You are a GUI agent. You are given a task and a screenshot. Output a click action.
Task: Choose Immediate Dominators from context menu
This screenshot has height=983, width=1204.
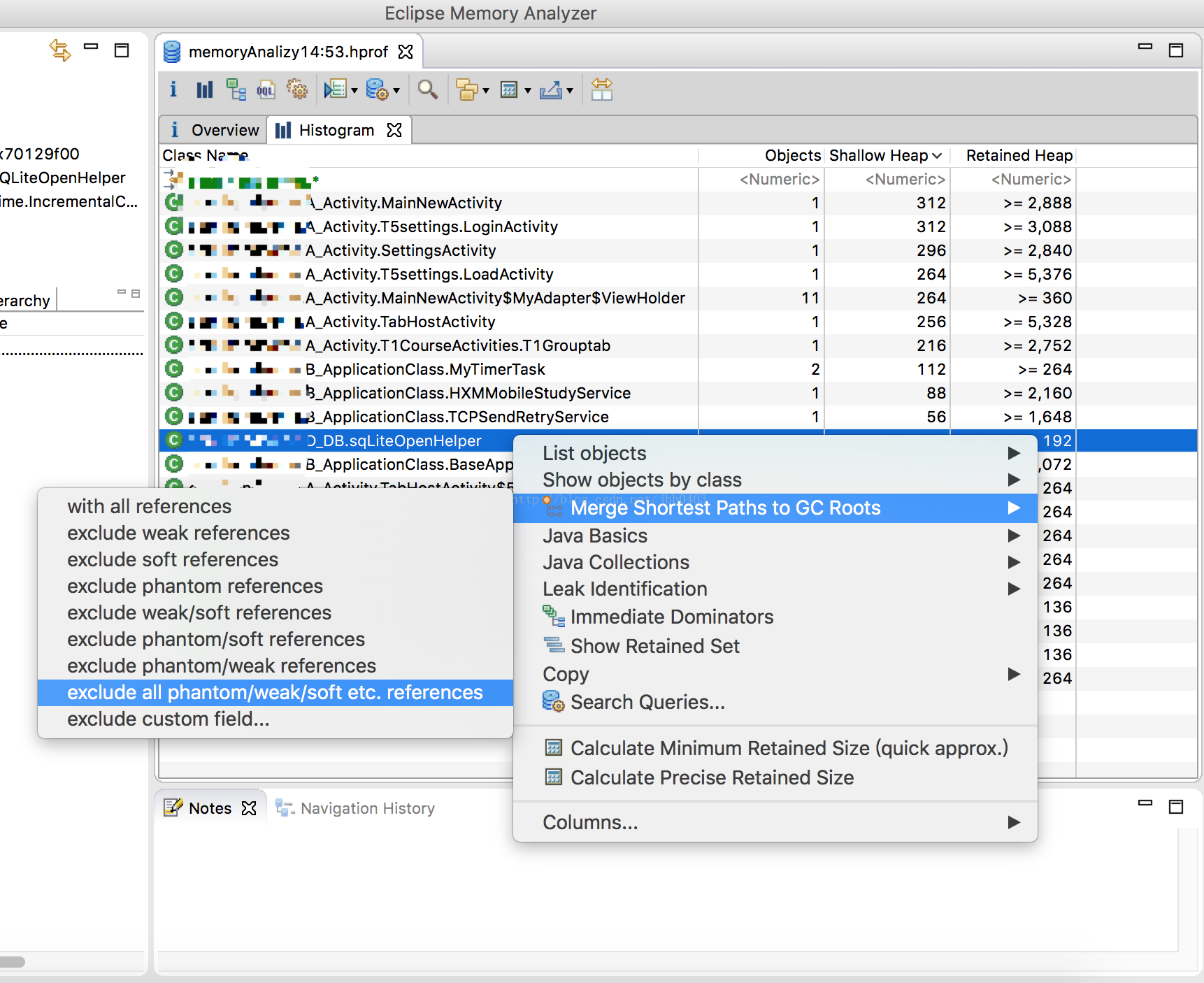click(x=775, y=617)
